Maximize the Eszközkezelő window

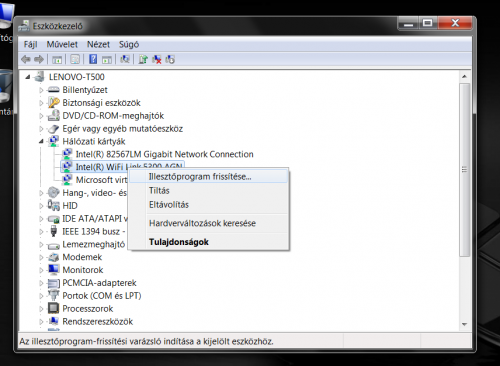(427, 23)
